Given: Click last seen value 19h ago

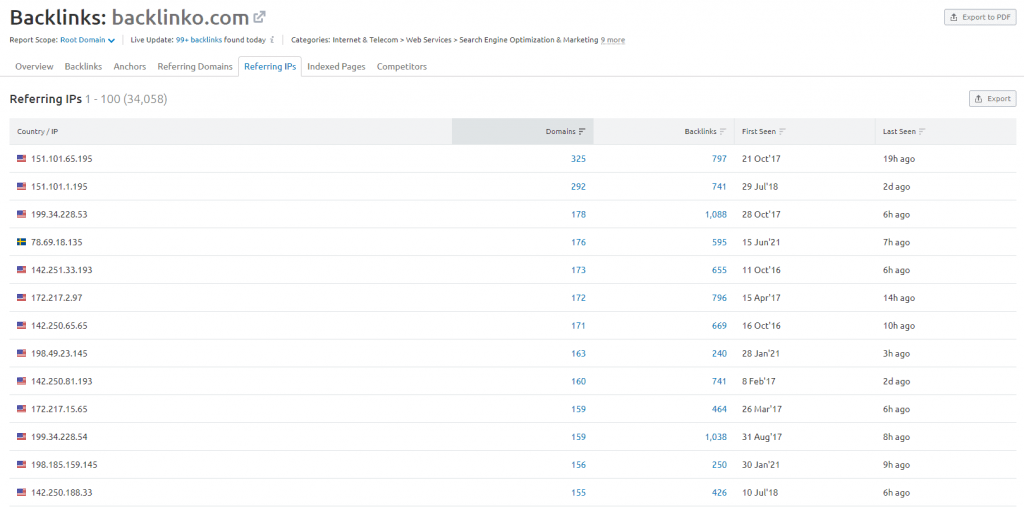Looking at the screenshot, I should click(899, 159).
